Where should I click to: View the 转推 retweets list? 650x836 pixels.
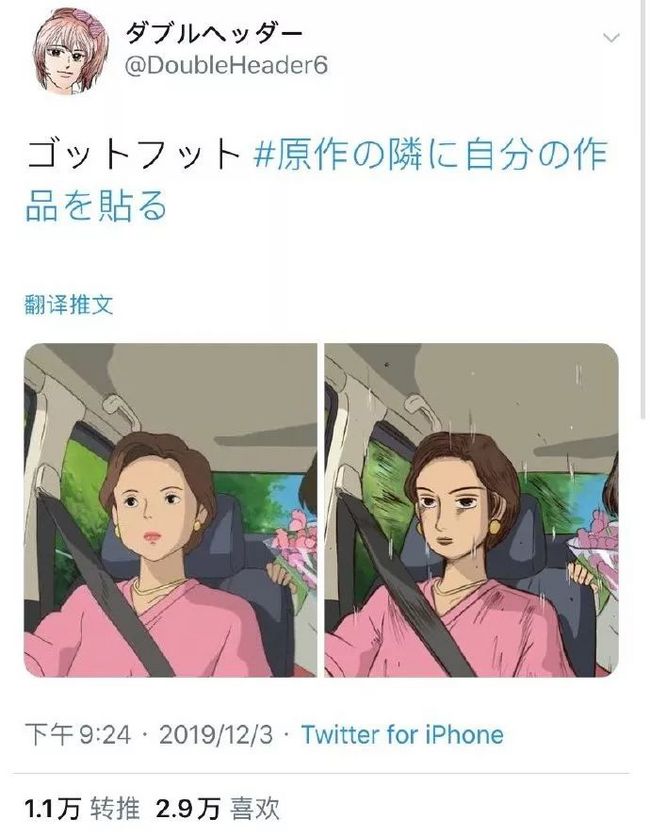click(115, 809)
